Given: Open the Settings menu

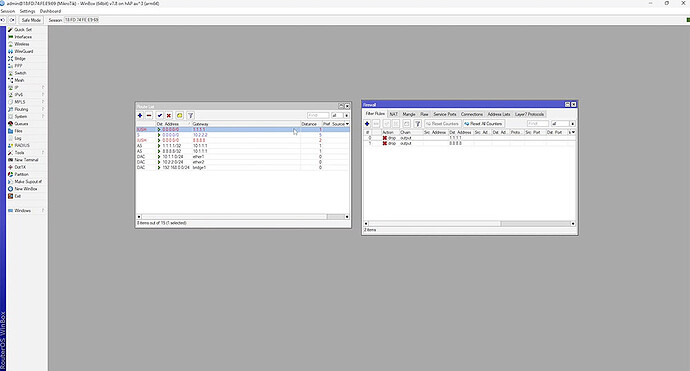Looking at the screenshot, I should (x=27, y=11).
